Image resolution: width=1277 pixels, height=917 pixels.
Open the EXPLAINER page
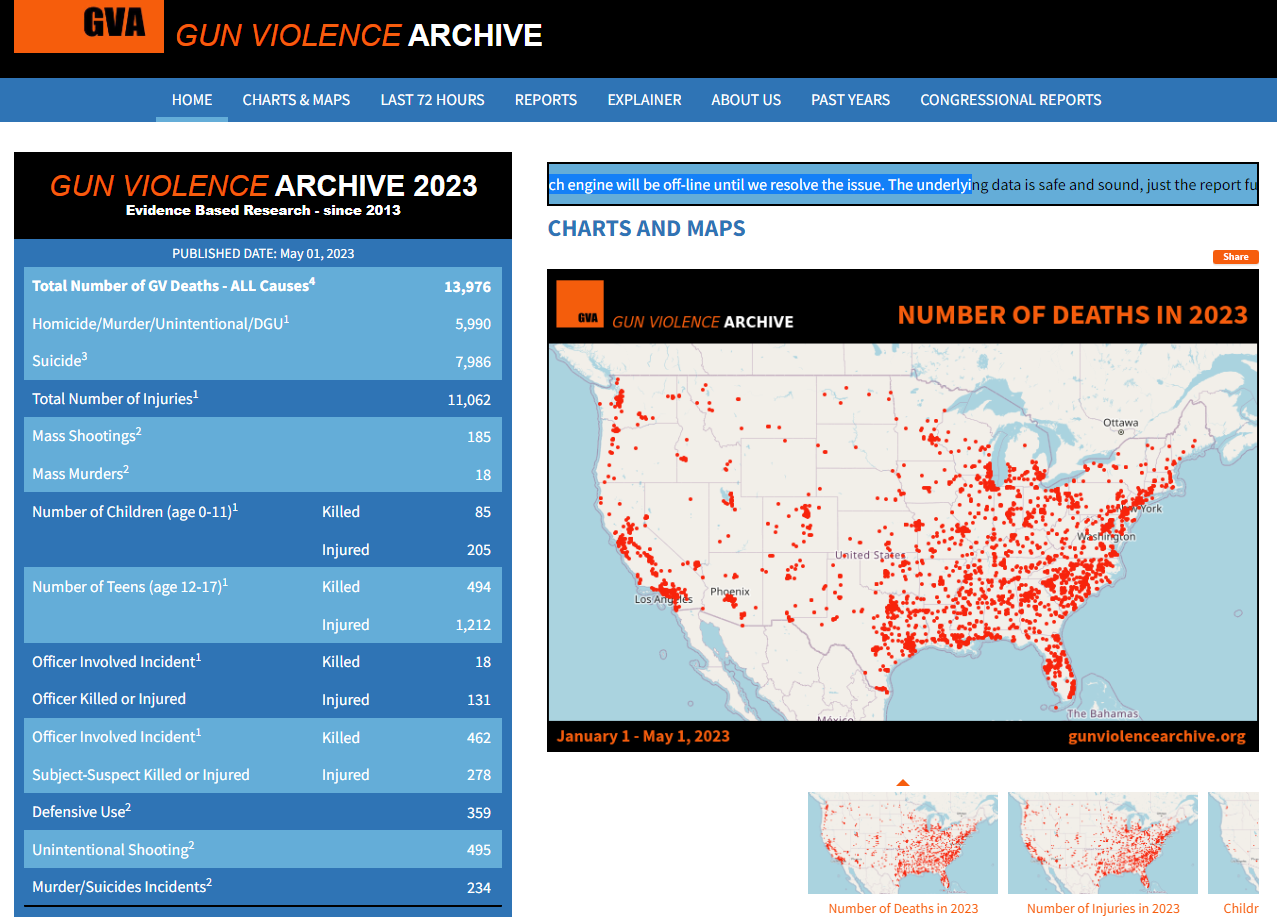pos(644,100)
